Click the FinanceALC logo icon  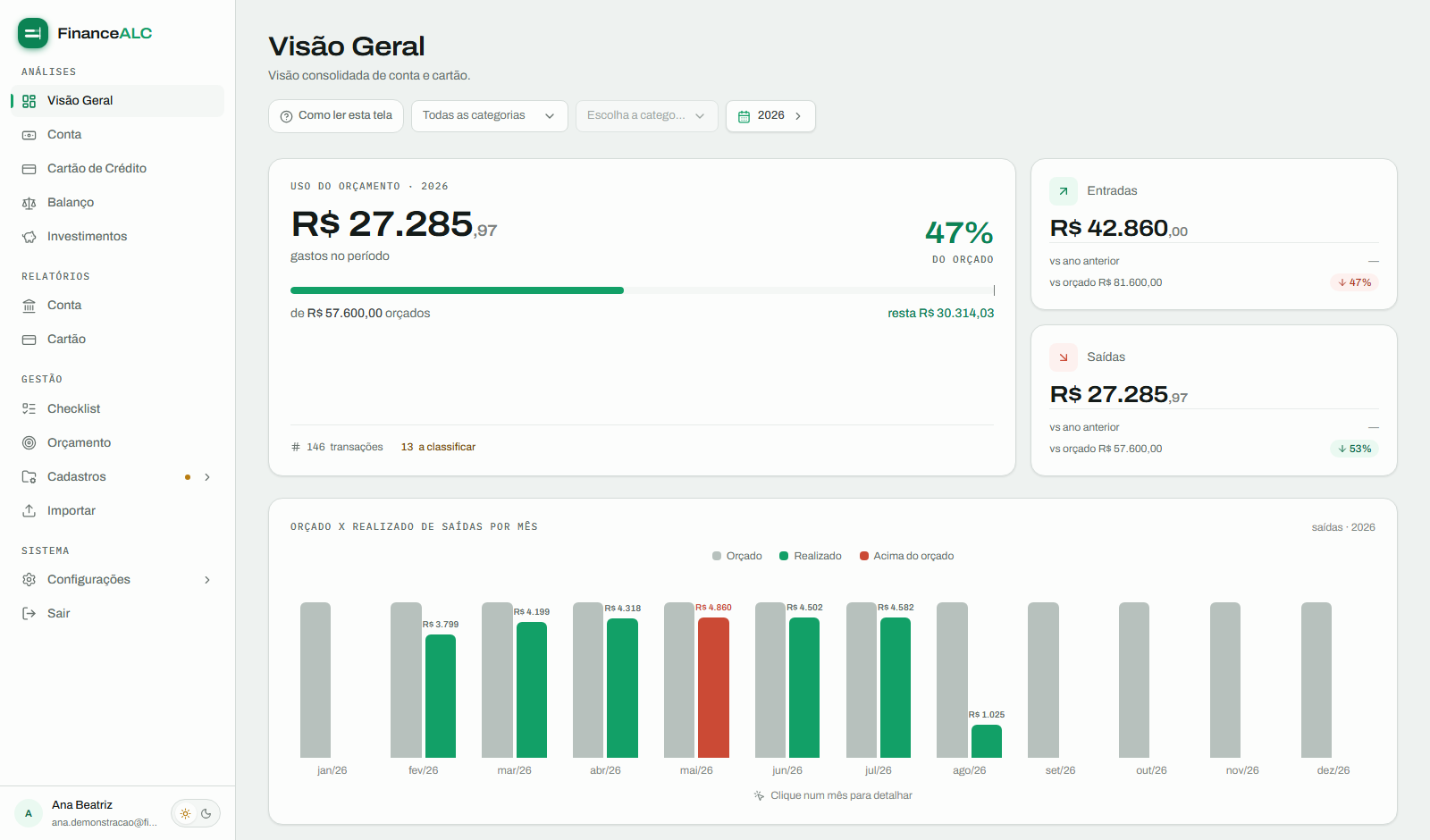33,33
